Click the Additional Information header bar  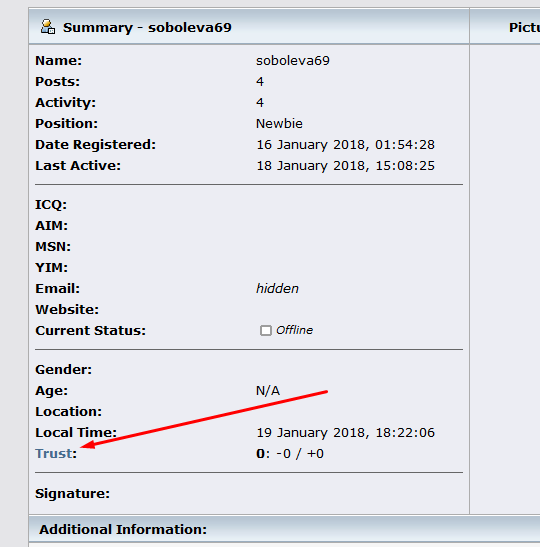(284, 529)
